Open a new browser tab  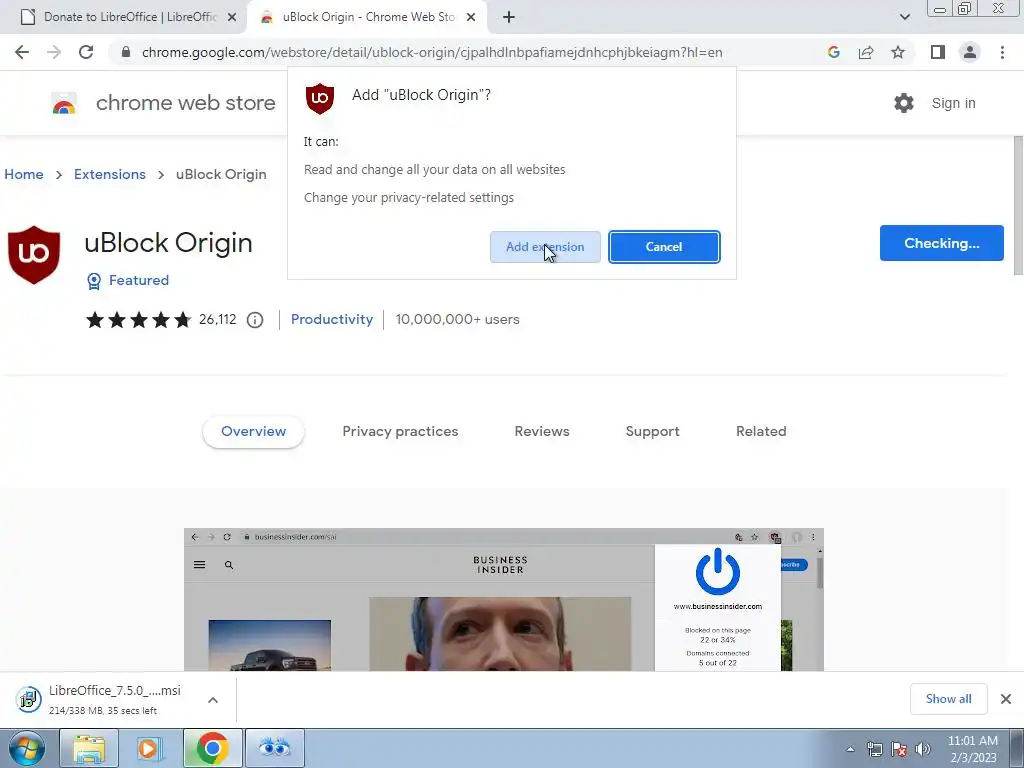(509, 18)
